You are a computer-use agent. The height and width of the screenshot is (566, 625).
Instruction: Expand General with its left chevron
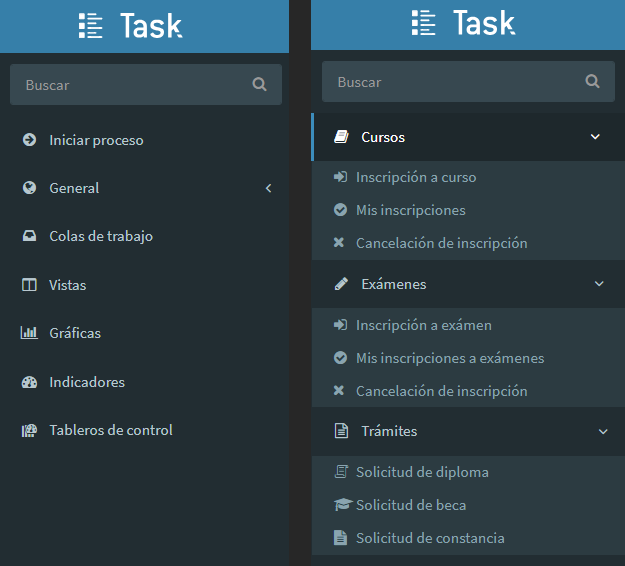point(269,188)
